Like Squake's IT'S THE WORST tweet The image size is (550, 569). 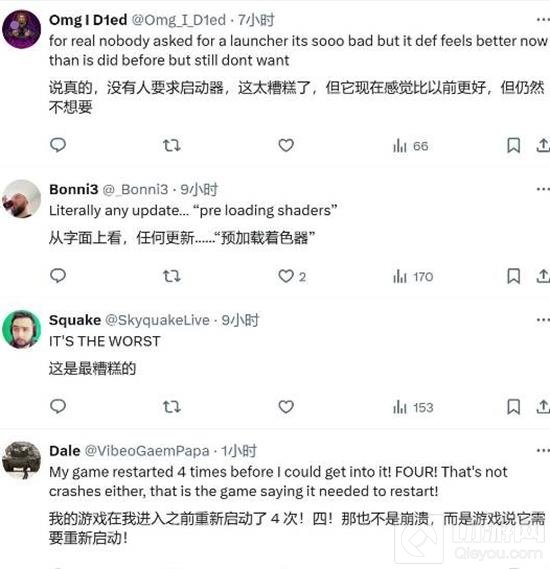[x=286, y=407]
